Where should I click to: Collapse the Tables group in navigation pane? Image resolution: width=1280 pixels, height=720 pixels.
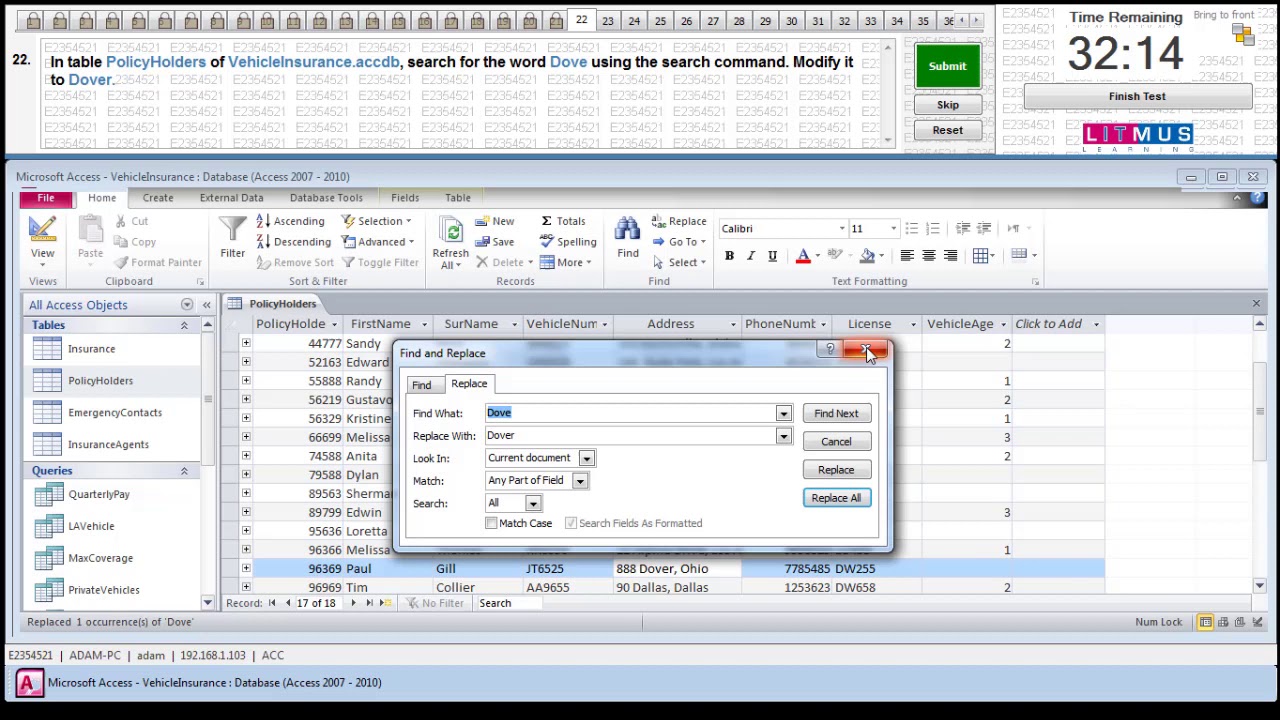tap(184, 325)
